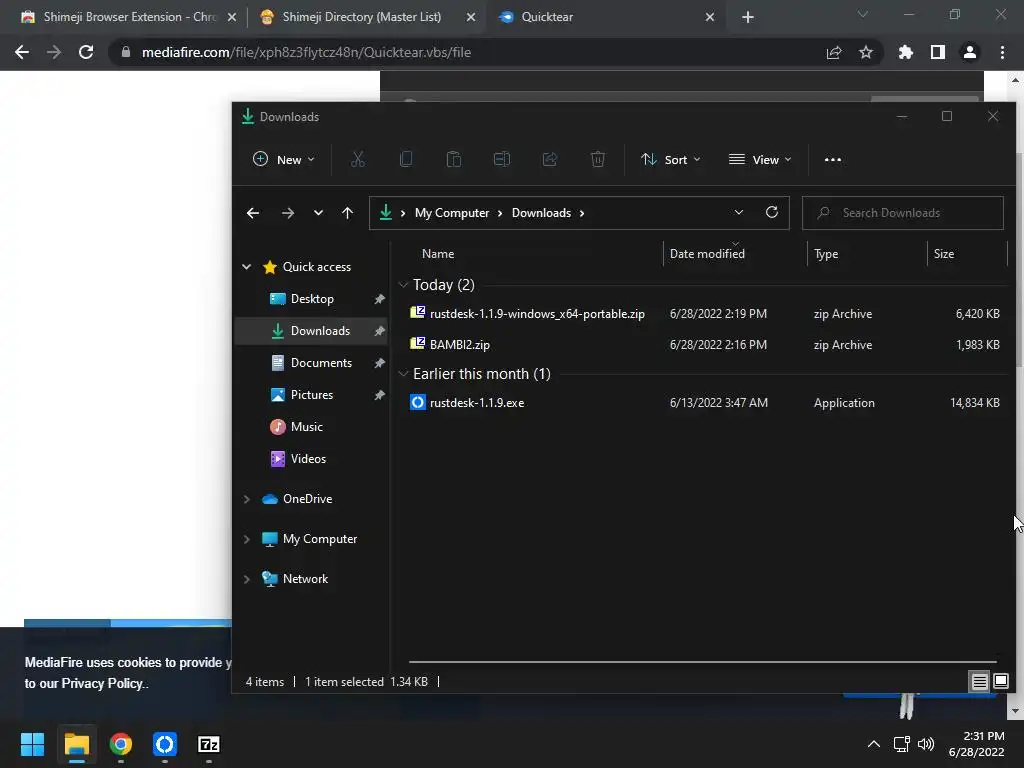Screen dimensions: 1024x768
Task: Click the Share icon in Explorer toolbar
Action: coord(550,159)
